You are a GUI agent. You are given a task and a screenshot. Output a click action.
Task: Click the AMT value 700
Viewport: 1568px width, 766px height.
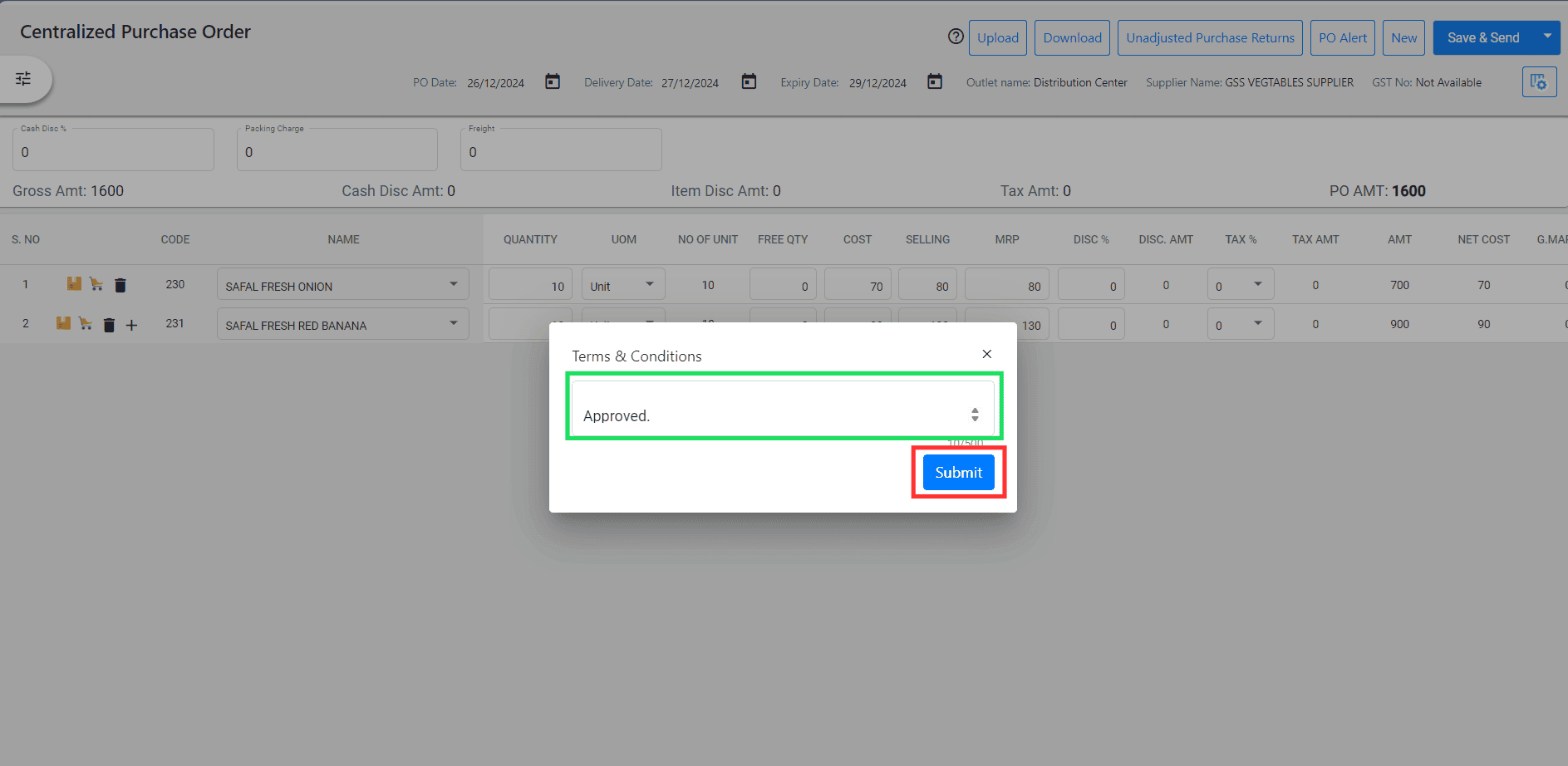pyautogui.click(x=1400, y=285)
